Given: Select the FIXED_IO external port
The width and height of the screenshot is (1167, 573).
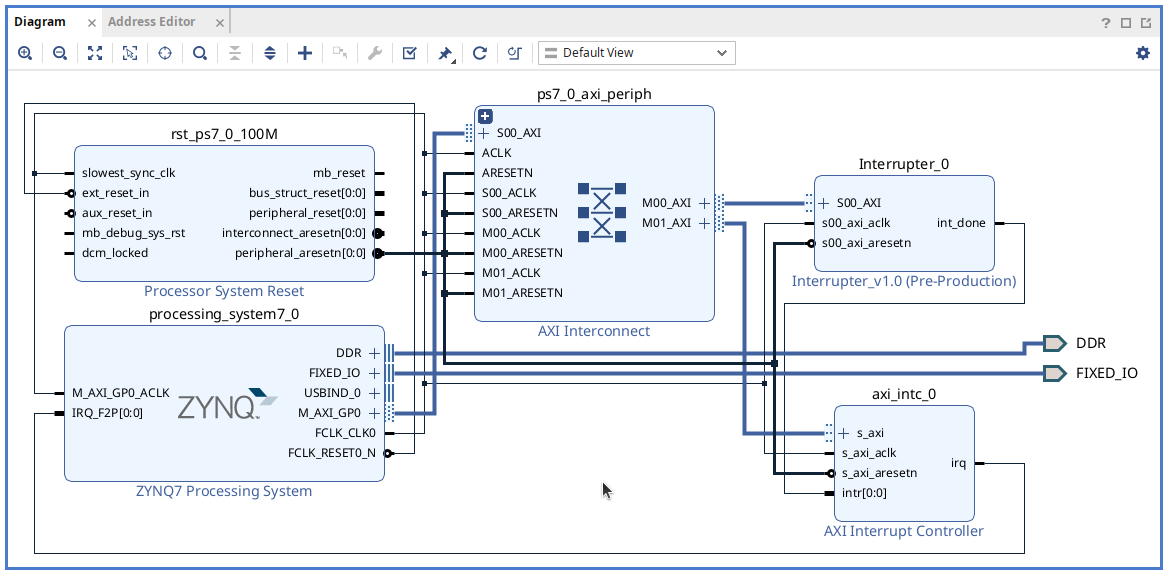Looking at the screenshot, I should (1055, 373).
